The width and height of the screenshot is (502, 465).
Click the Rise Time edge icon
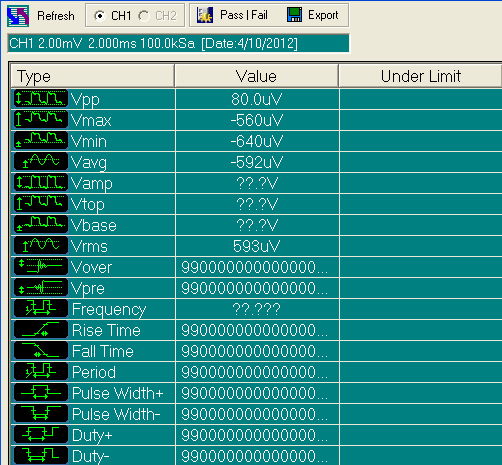click(x=41, y=330)
